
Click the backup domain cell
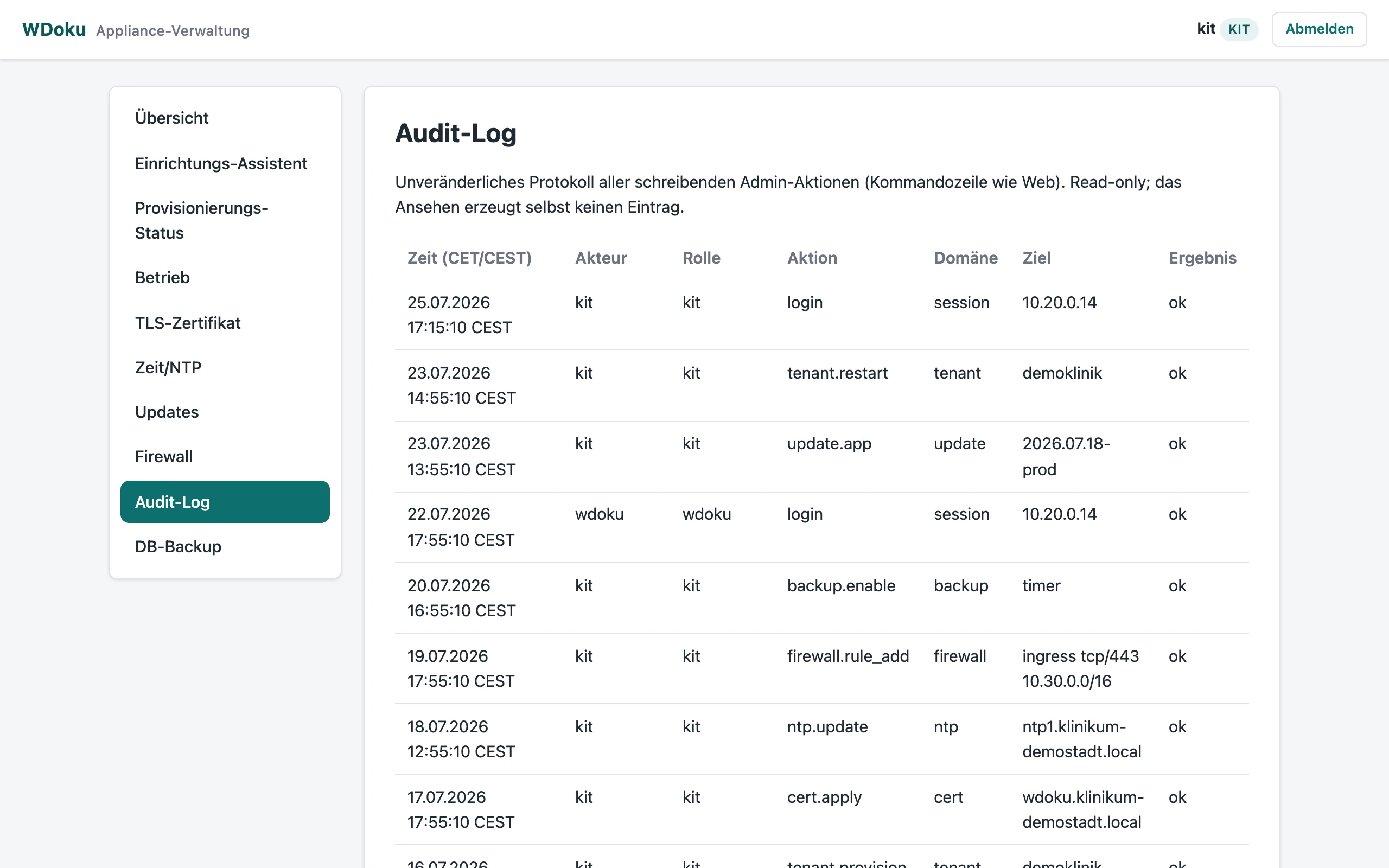(x=961, y=585)
